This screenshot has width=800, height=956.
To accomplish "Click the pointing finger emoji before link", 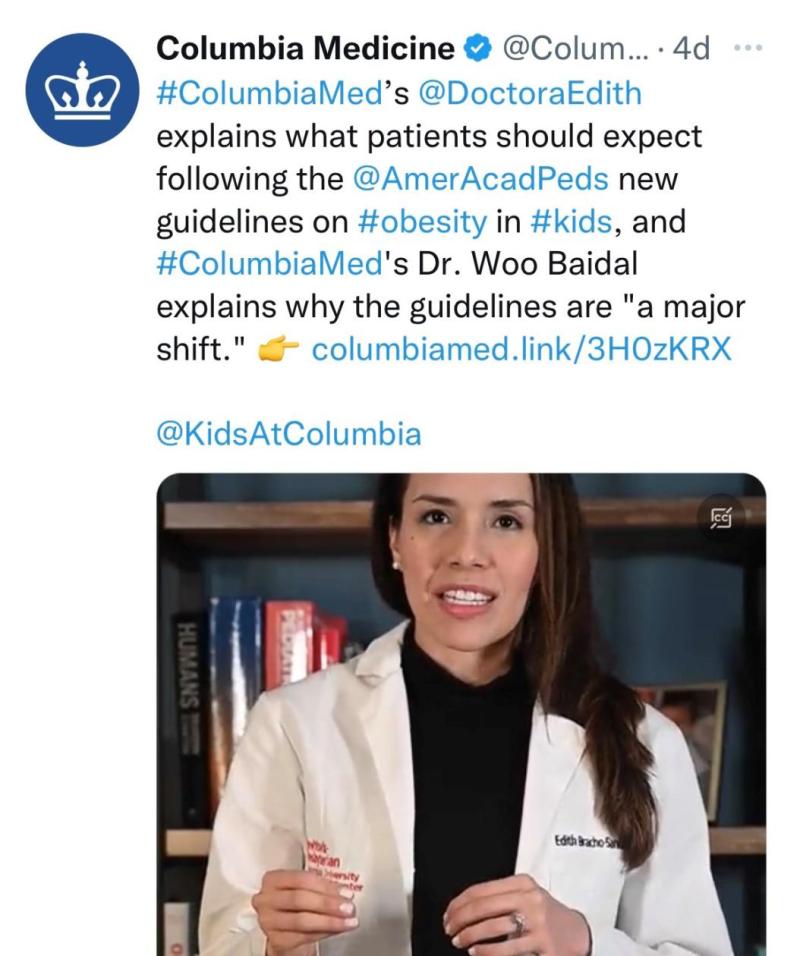I will point(278,351).
